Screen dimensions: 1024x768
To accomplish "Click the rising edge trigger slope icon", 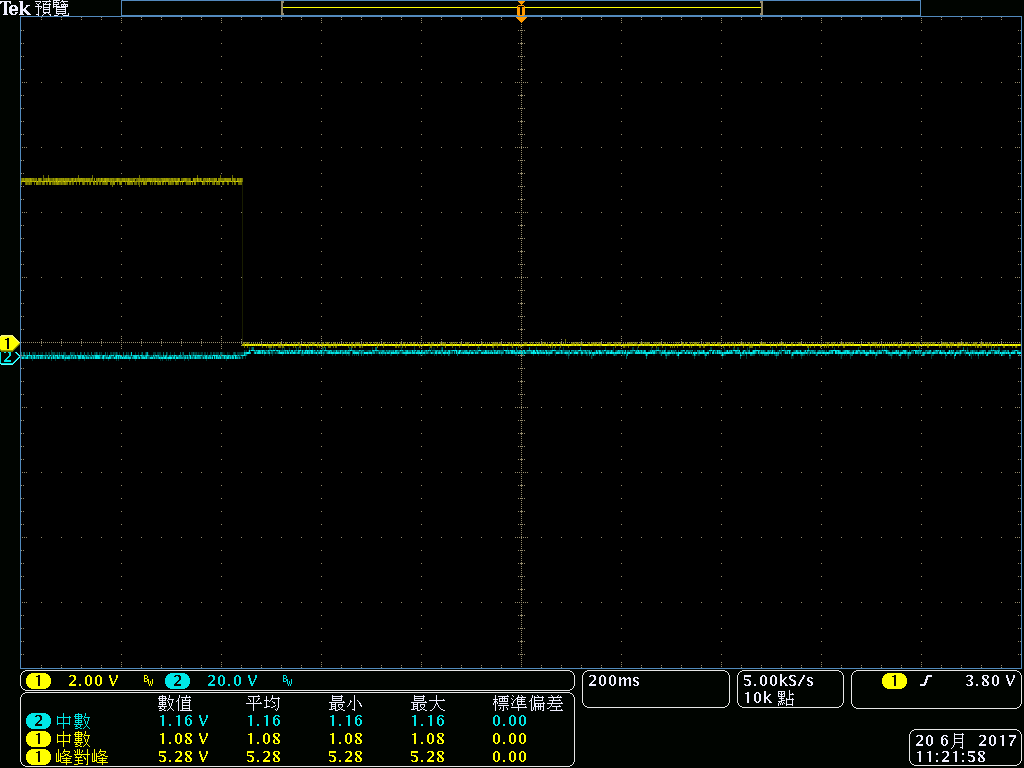I will point(925,681).
